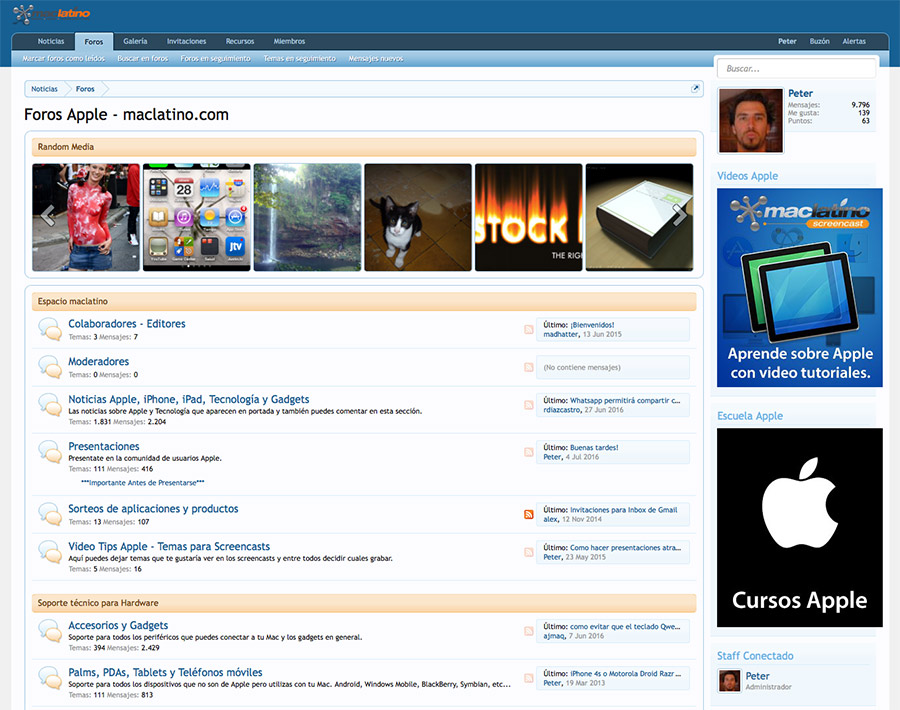Open Moderadores forum
This screenshot has width=900, height=710.
tap(99, 362)
